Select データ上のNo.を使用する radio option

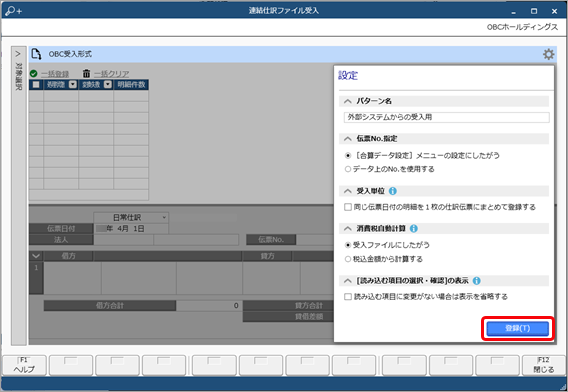pos(348,169)
